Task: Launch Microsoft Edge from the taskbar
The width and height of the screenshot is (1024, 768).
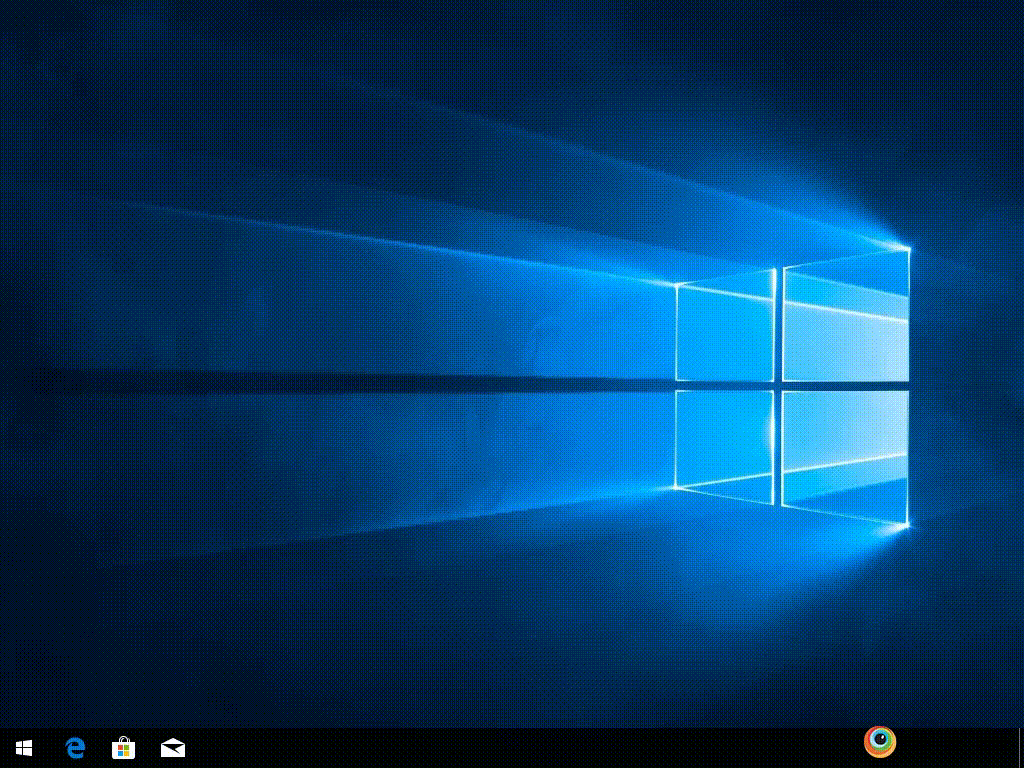Action: [75, 748]
